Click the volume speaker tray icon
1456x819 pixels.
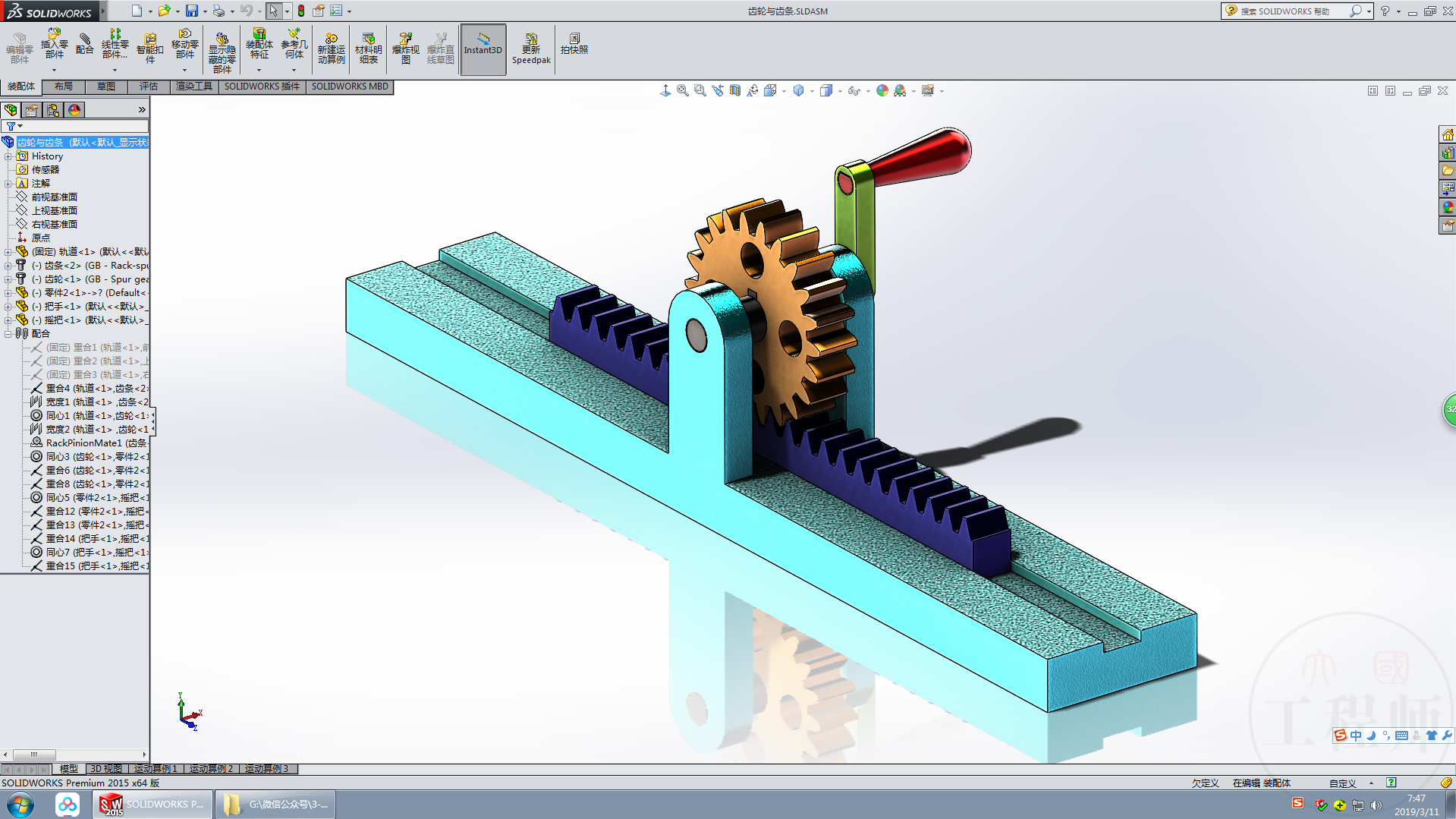pyautogui.click(x=1376, y=805)
